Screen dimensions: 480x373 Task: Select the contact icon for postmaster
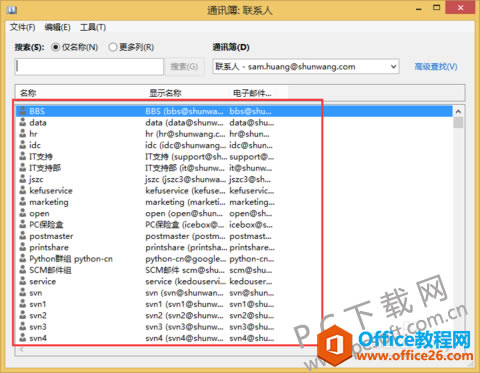(22, 236)
